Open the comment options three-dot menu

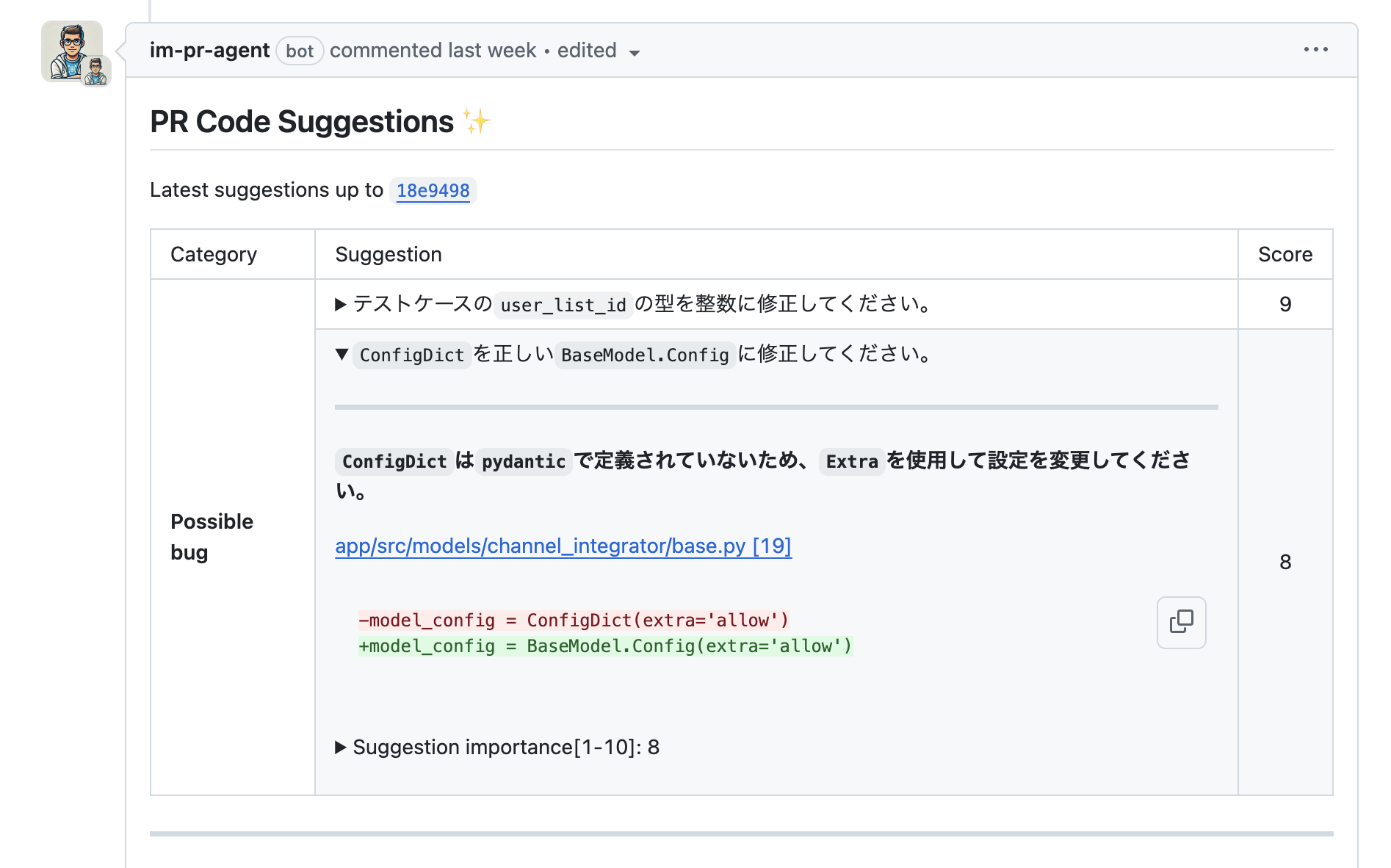[1315, 50]
